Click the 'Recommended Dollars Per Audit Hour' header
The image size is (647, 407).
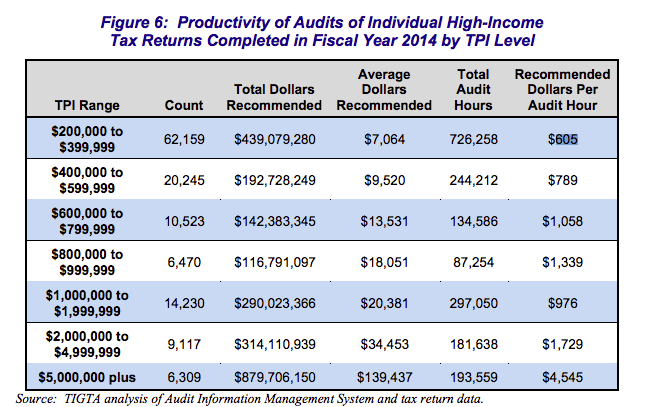564,90
